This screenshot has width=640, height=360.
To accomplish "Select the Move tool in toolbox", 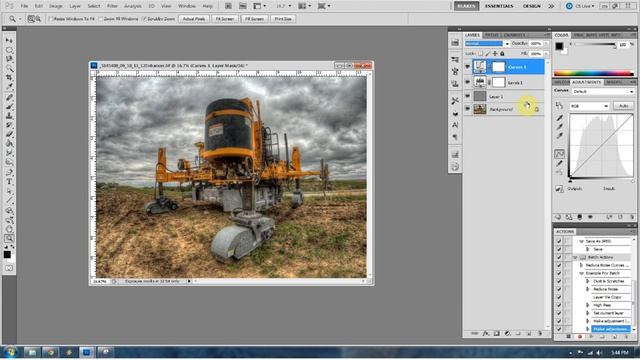I will click(9, 41).
